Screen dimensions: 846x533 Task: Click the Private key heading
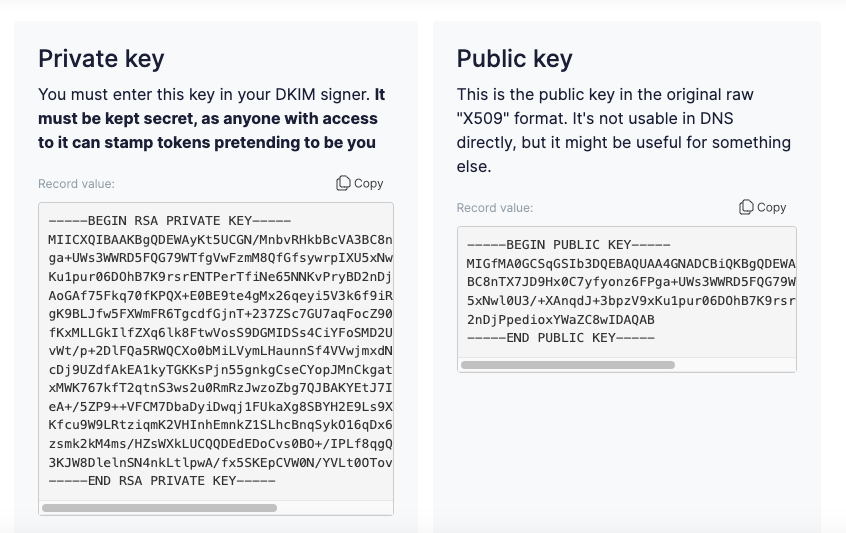click(x=101, y=58)
